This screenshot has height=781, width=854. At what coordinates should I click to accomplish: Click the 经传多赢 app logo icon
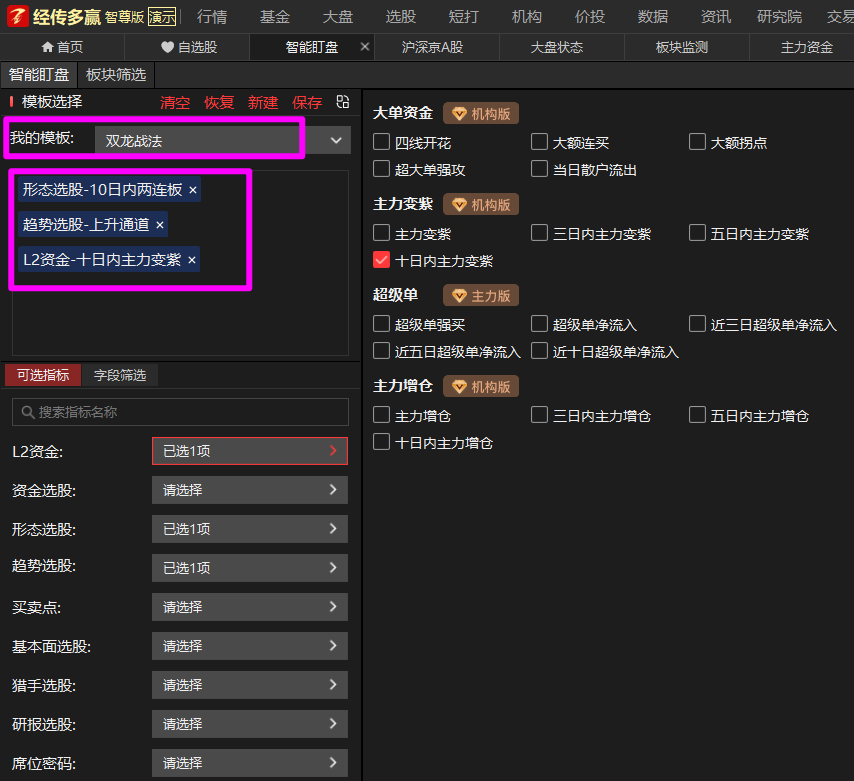(16, 16)
